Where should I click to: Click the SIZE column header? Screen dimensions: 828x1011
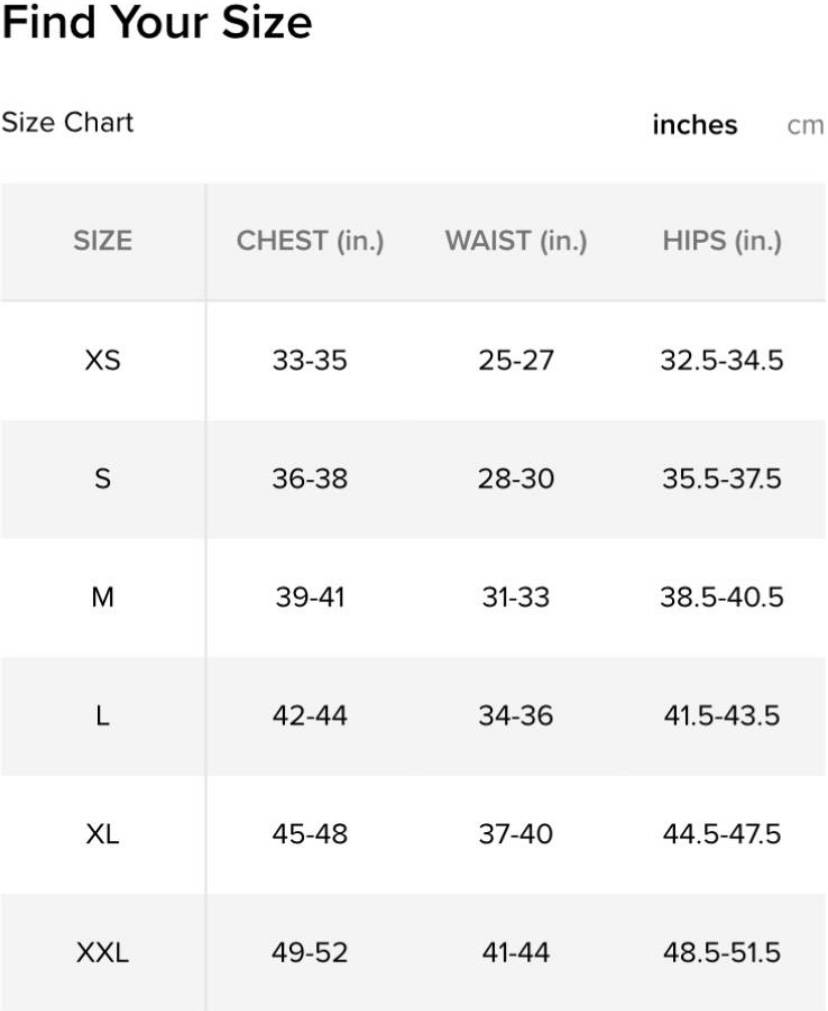pyautogui.click(x=103, y=240)
